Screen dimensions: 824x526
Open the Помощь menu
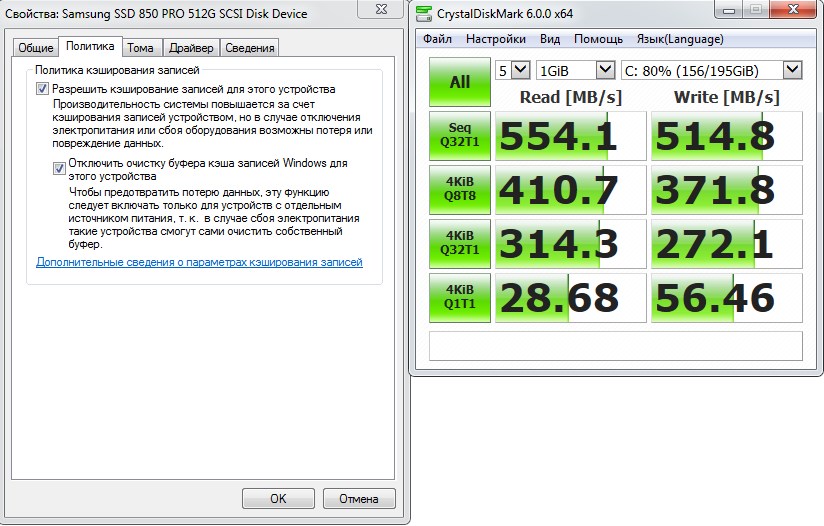[598, 39]
